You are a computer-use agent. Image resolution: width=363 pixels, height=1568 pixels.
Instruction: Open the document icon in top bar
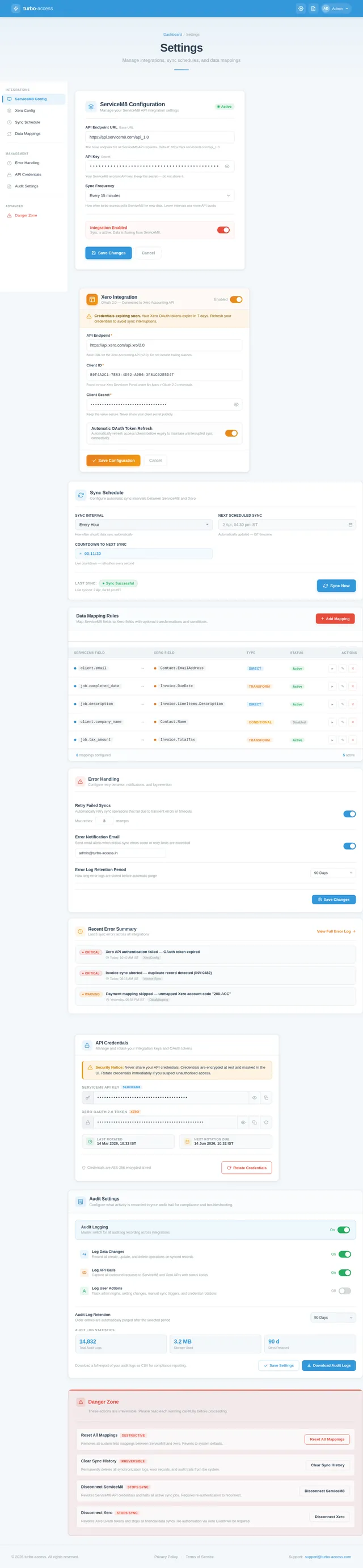[313, 9]
